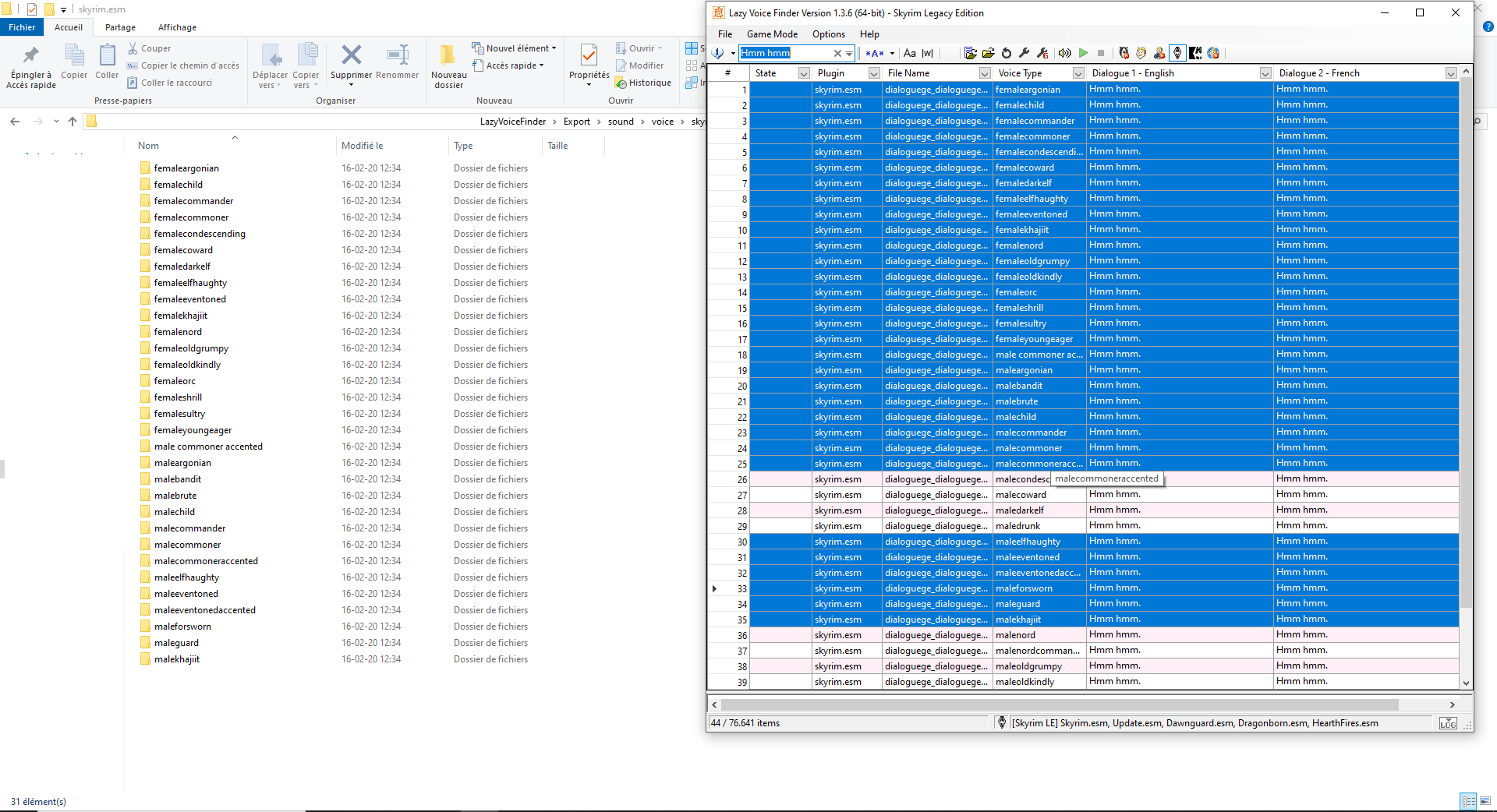The image size is (1497, 812).
Task: Click the open folder icon in Lazy Voice Finder
Action: click(988, 53)
